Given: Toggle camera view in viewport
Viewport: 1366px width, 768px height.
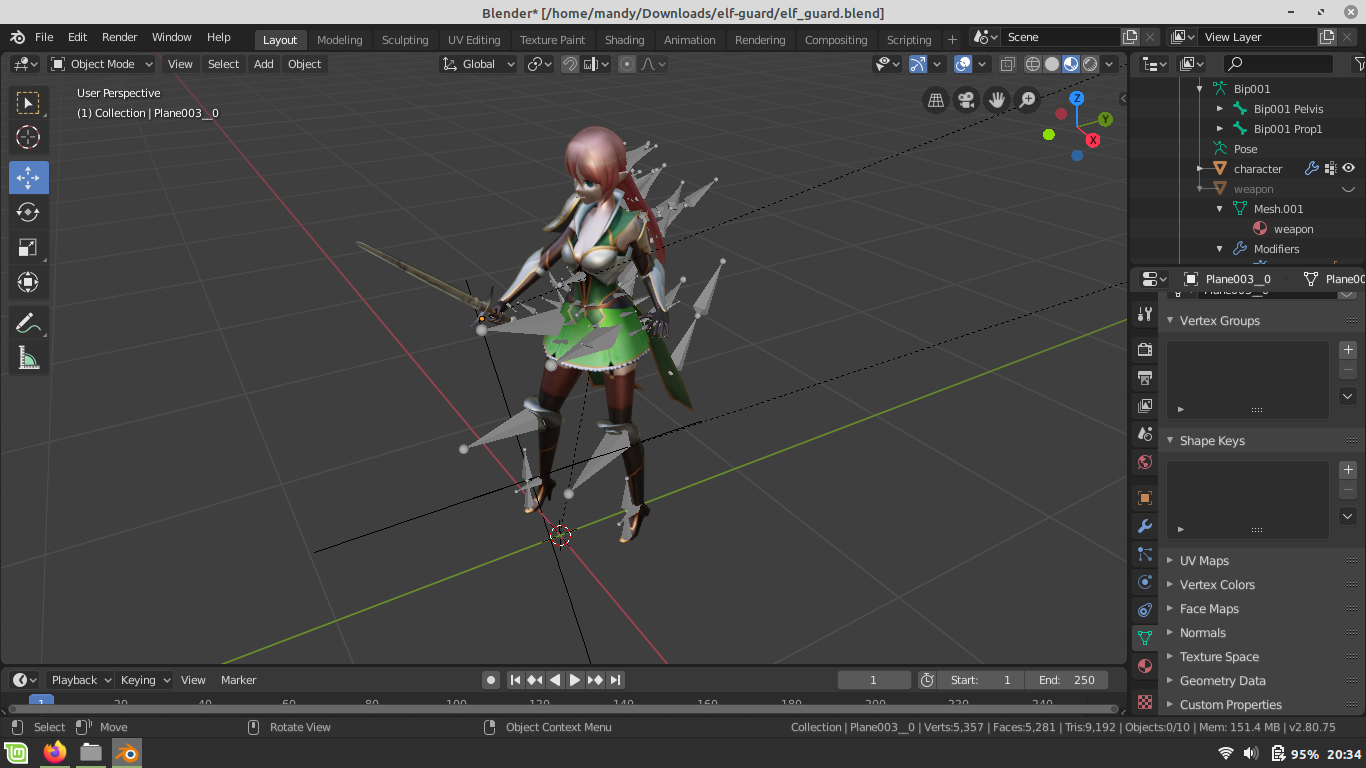Looking at the screenshot, I should coord(966,99).
